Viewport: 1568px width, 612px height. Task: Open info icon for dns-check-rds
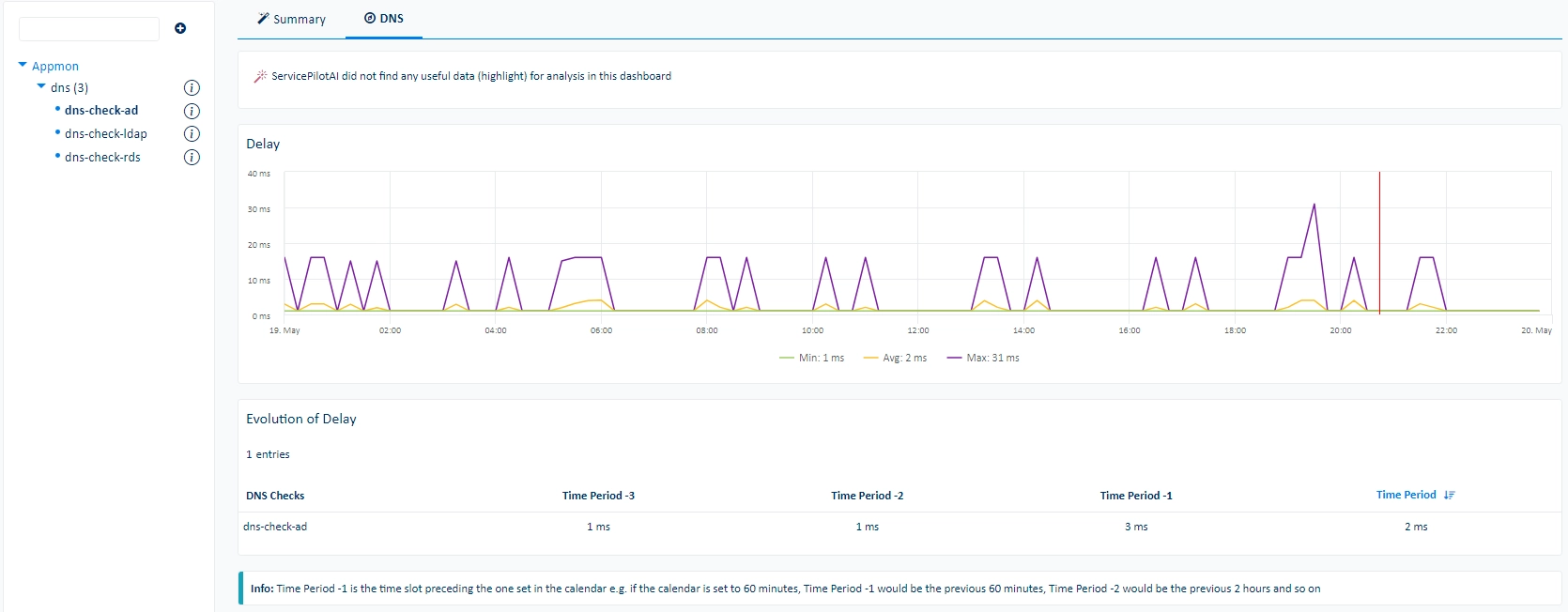pyautogui.click(x=192, y=158)
